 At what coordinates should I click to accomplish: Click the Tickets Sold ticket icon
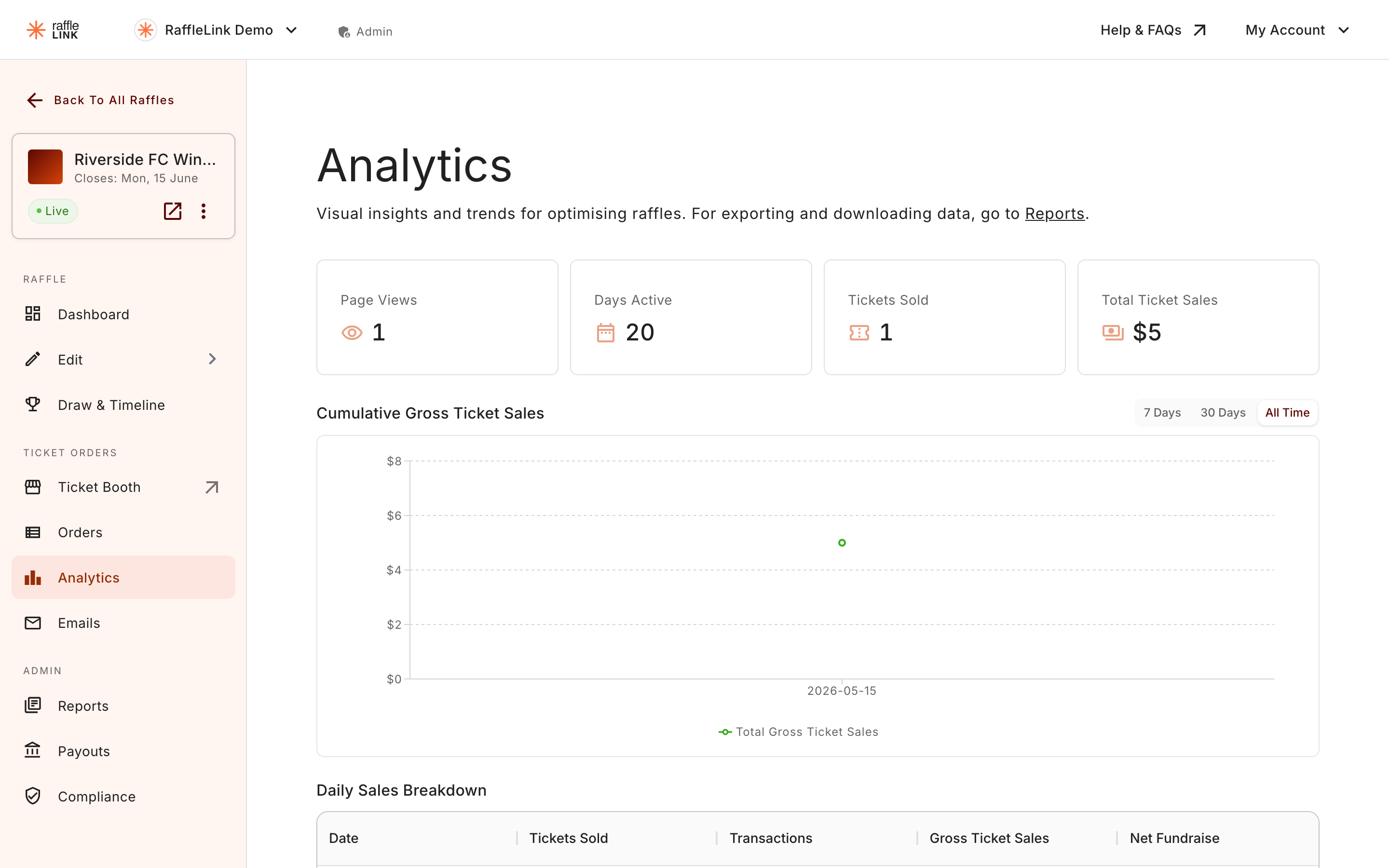(859, 333)
